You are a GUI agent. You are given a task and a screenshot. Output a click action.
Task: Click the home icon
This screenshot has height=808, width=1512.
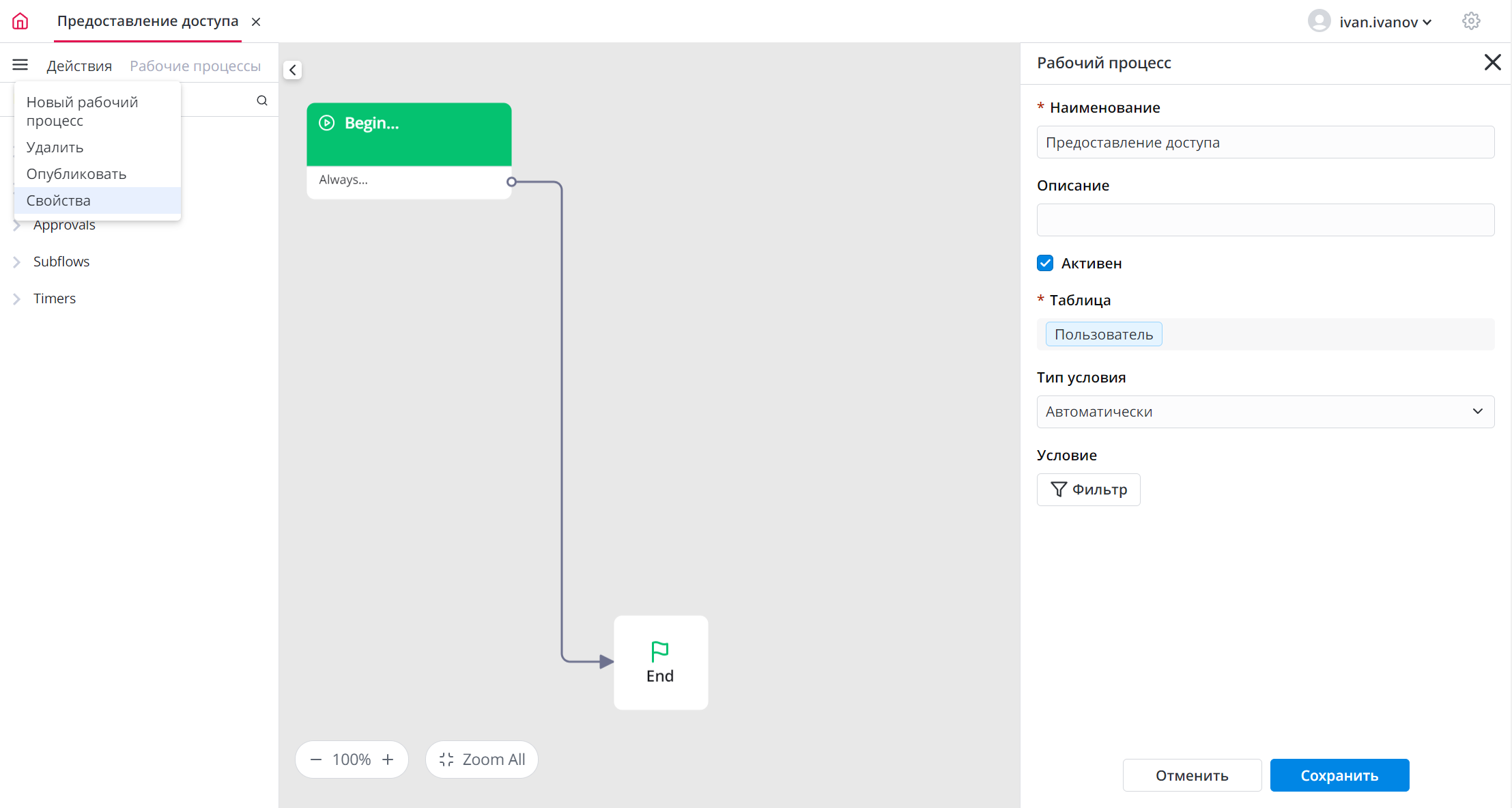[20, 21]
